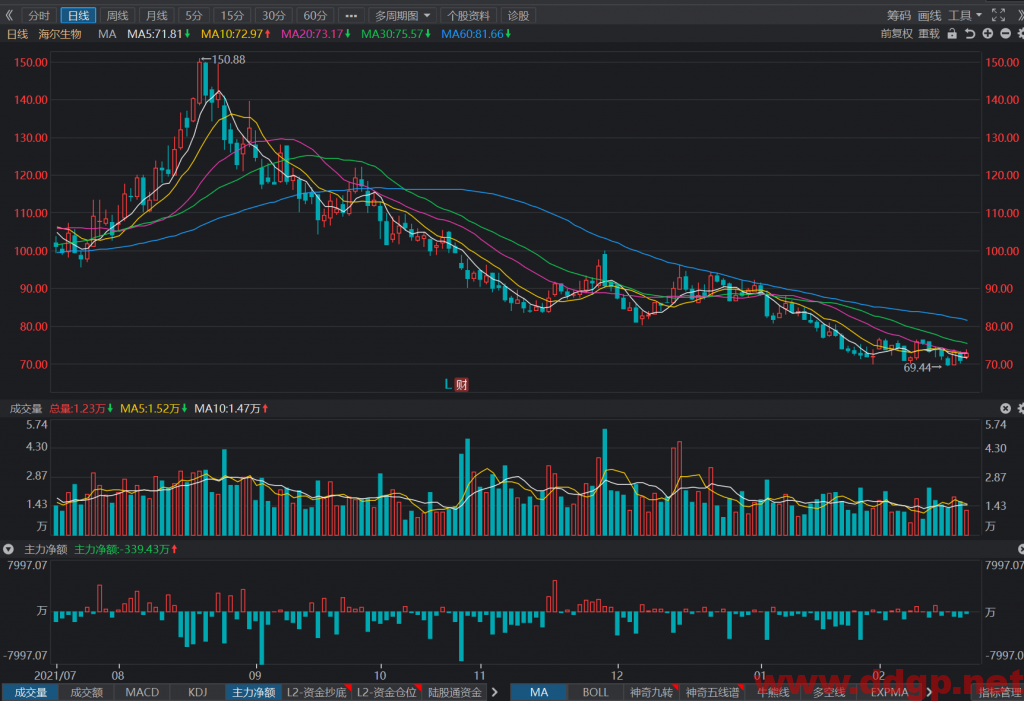The image size is (1024, 701).
Task: Click volume MA5:1.52万 label
Action: [x=153, y=409]
